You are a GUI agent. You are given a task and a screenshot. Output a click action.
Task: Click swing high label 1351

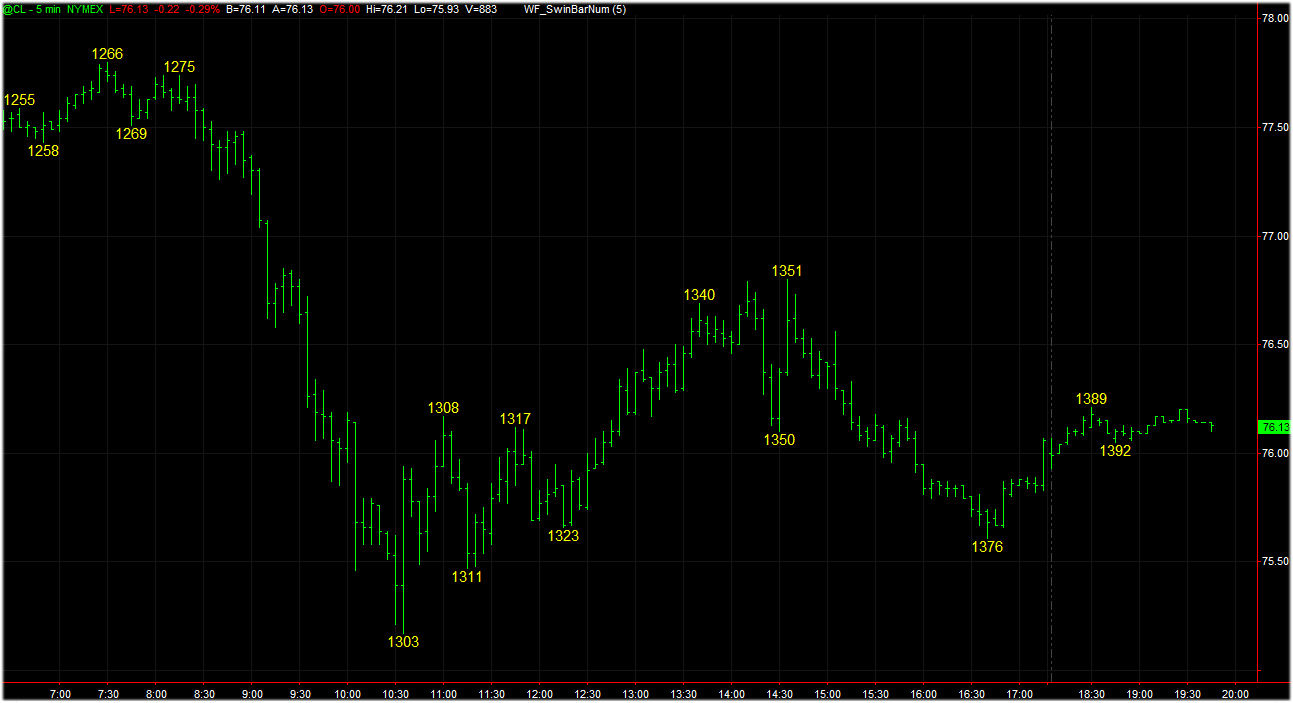pos(787,271)
